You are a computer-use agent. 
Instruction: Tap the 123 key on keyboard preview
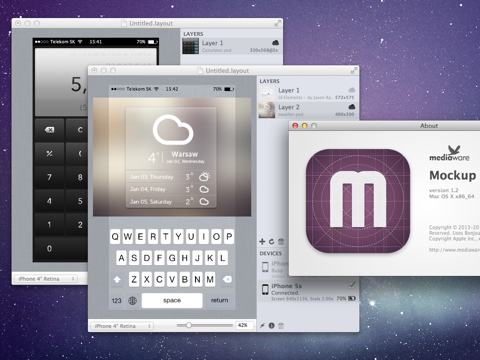pyautogui.click(x=116, y=301)
